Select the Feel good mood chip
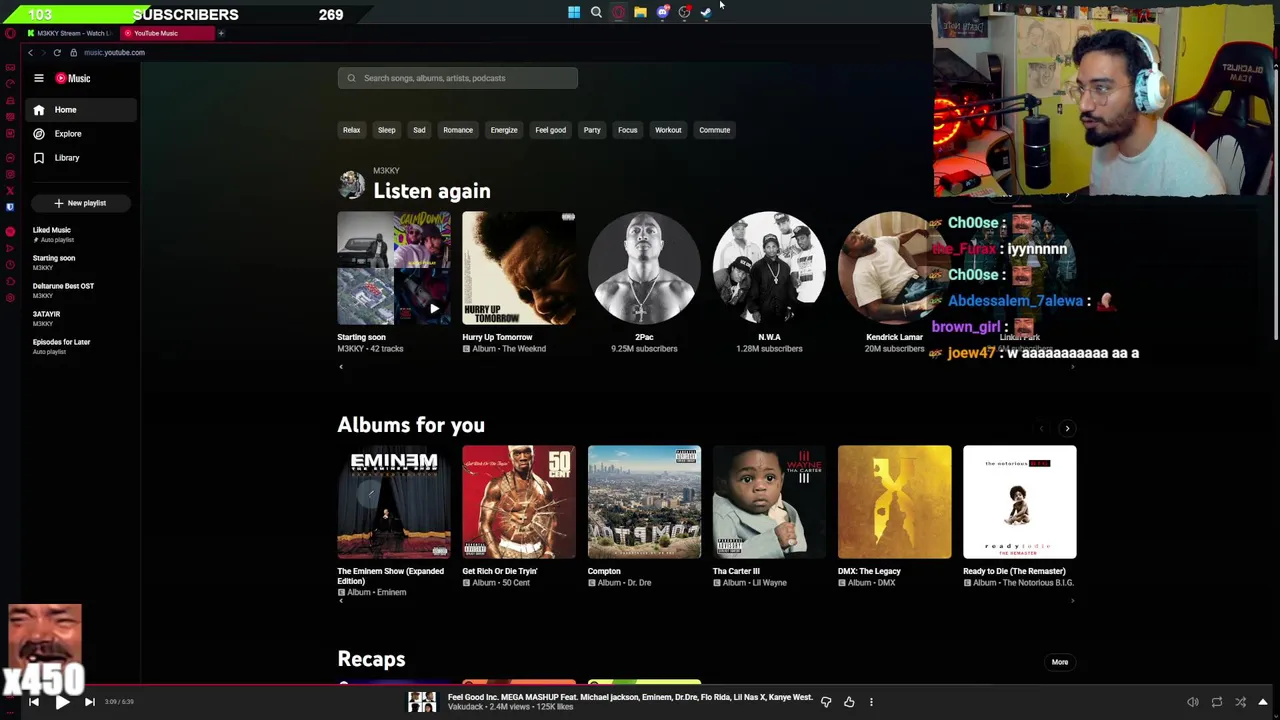 (x=550, y=130)
